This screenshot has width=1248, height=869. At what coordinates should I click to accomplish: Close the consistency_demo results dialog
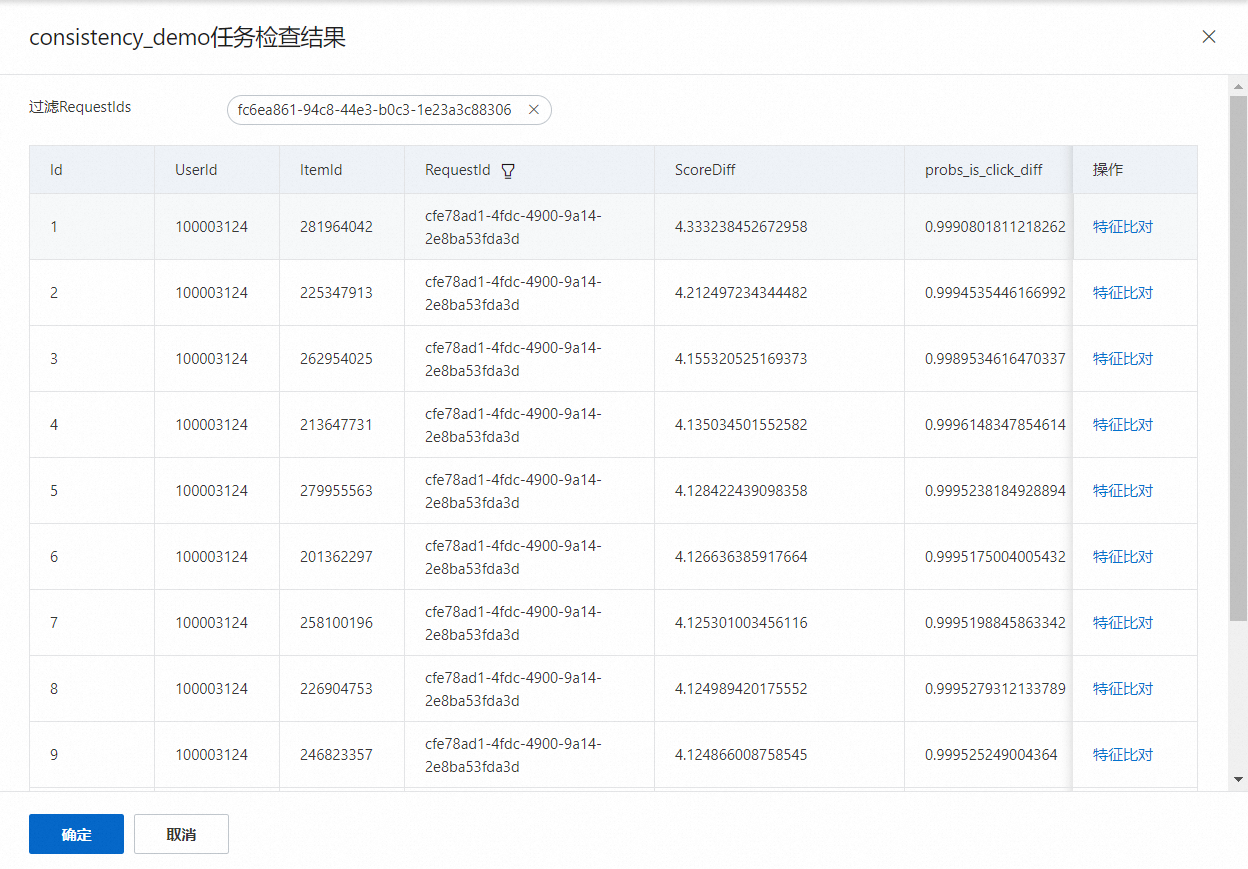(x=1209, y=37)
